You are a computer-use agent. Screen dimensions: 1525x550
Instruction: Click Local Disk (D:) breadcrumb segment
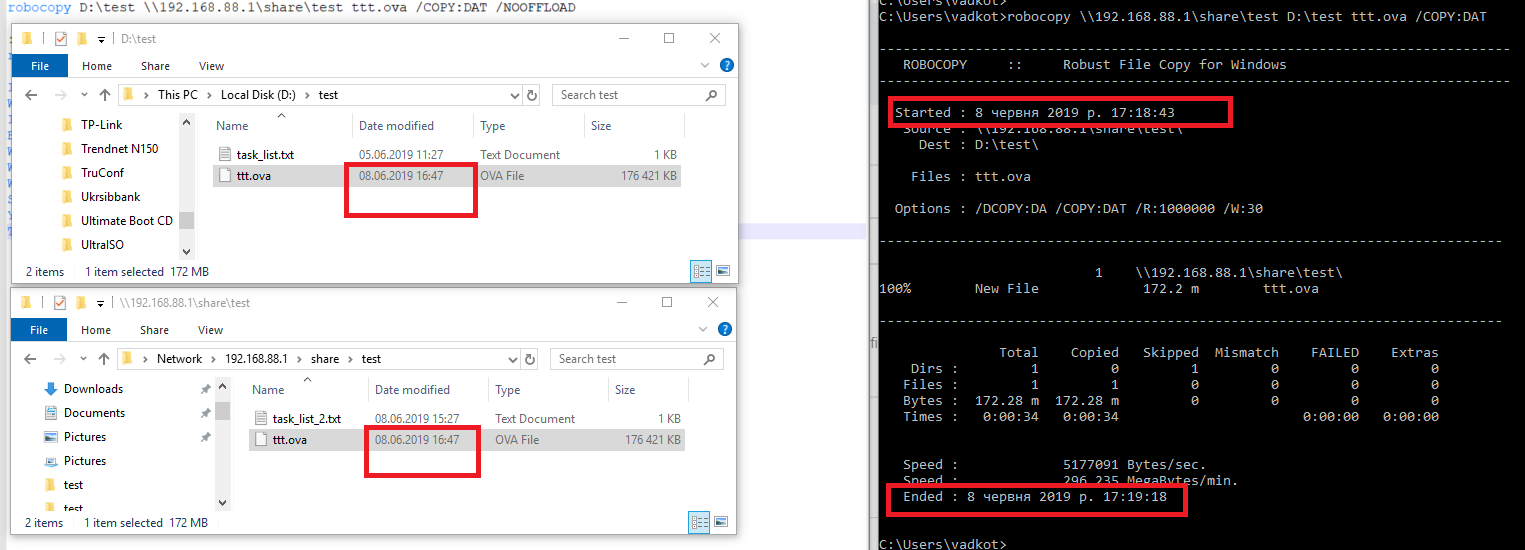259,95
